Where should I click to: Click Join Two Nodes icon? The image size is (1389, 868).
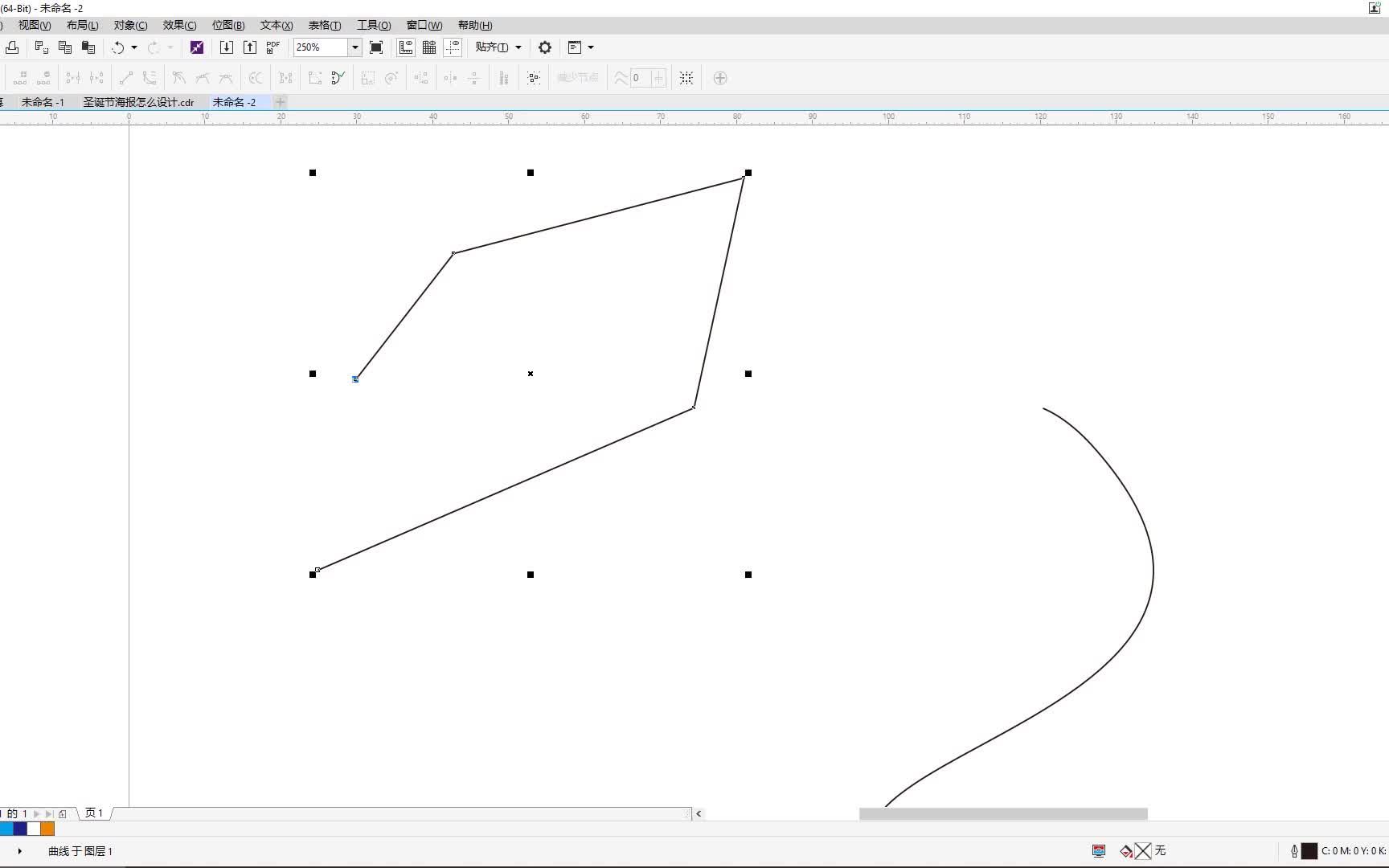click(x=73, y=78)
